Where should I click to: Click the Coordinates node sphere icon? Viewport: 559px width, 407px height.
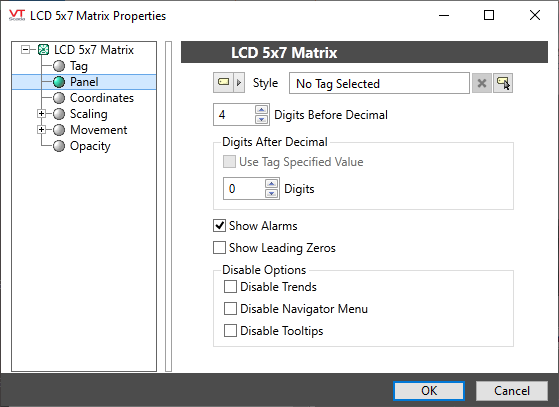click(x=59, y=98)
